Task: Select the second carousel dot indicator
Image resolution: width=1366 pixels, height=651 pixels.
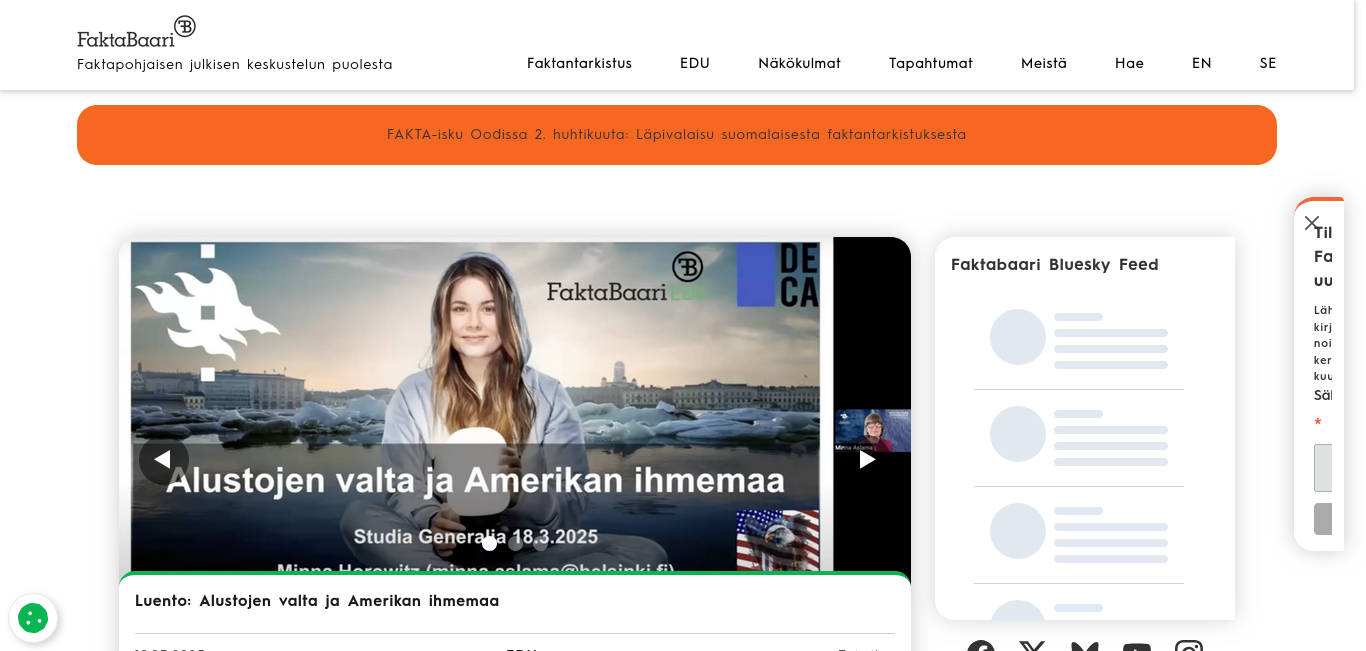Action: pyautogui.click(x=515, y=544)
